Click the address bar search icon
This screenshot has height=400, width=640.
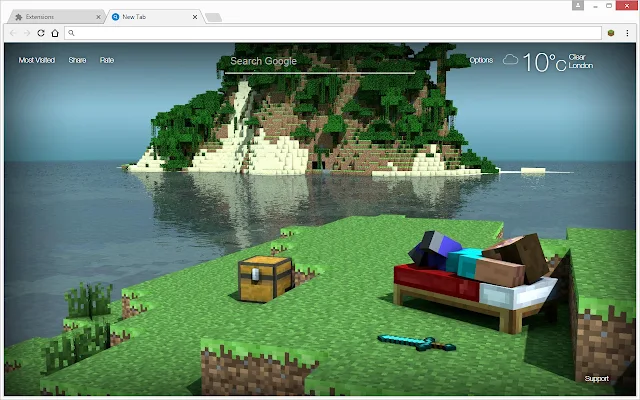click(71, 33)
